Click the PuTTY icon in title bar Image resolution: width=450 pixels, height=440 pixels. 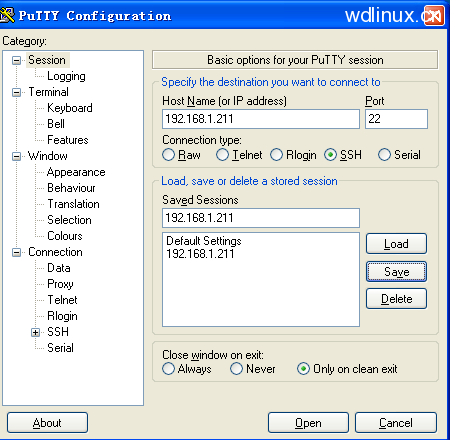7,15
